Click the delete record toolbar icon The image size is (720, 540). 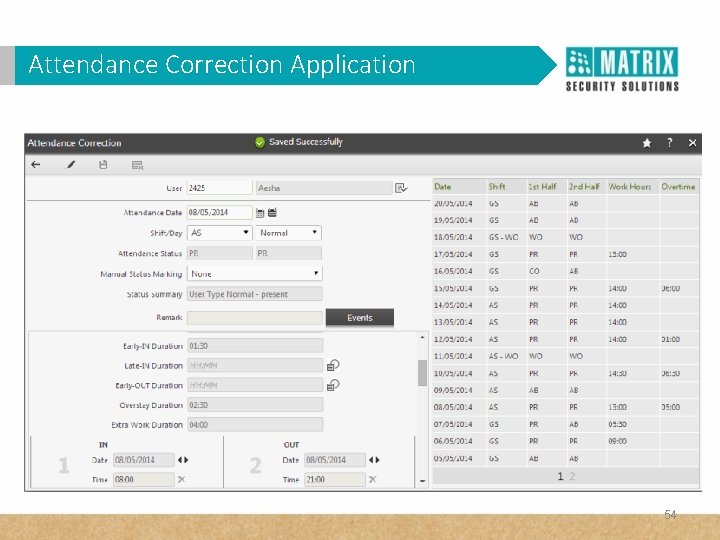point(137,165)
